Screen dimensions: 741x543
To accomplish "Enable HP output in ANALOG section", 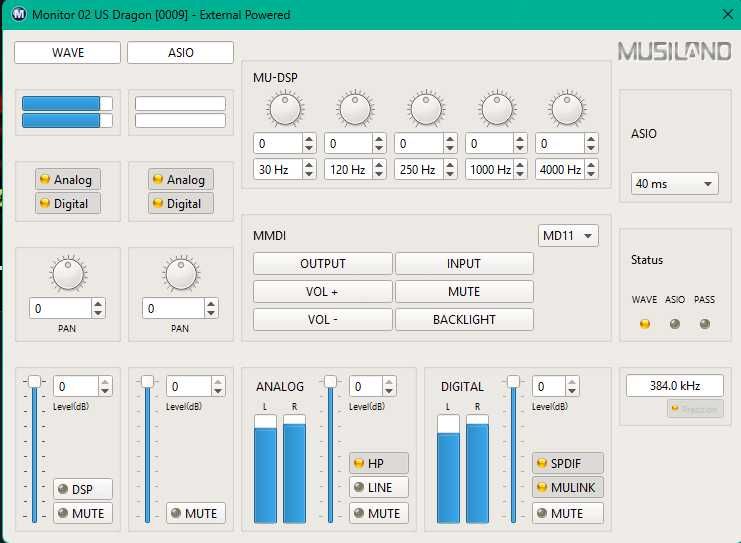I will pyautogui.click(x=379, y=463).
